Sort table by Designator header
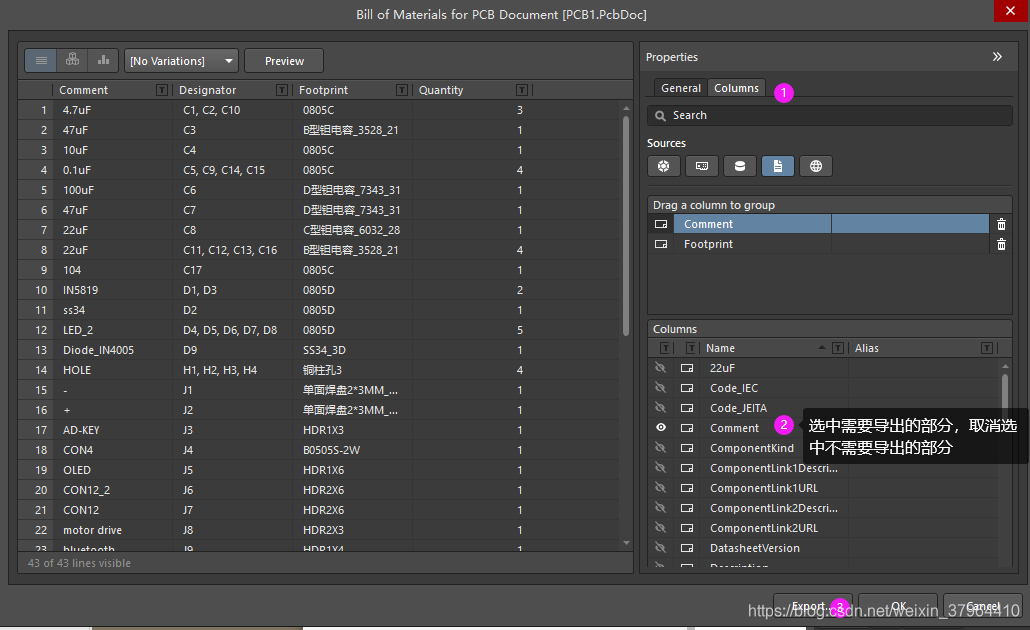Screen dimensions: 1030x630 coord(207,90)
